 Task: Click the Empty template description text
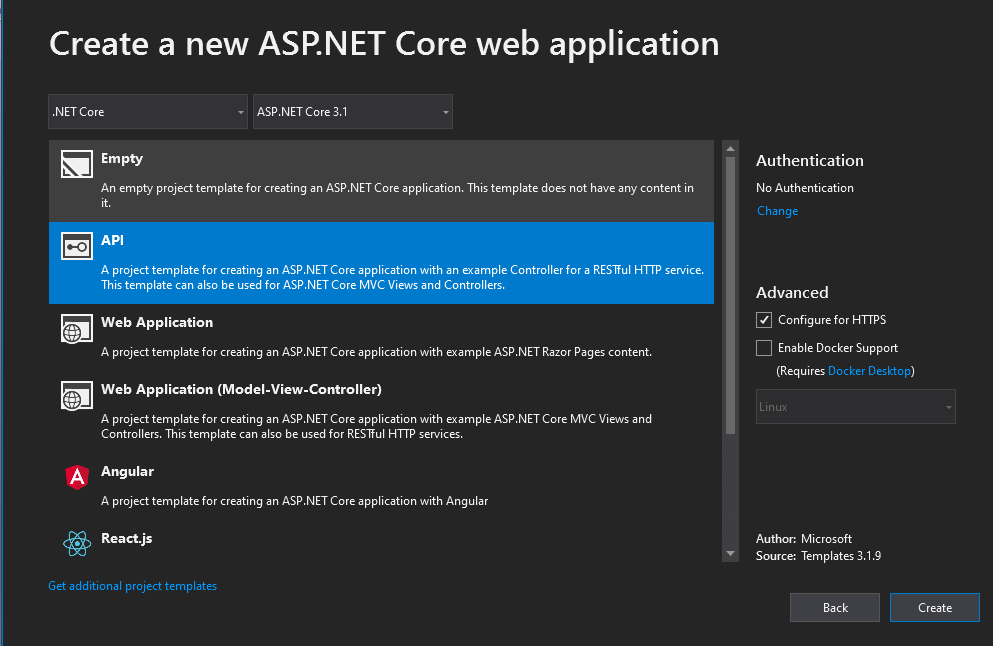pos(397,195)
